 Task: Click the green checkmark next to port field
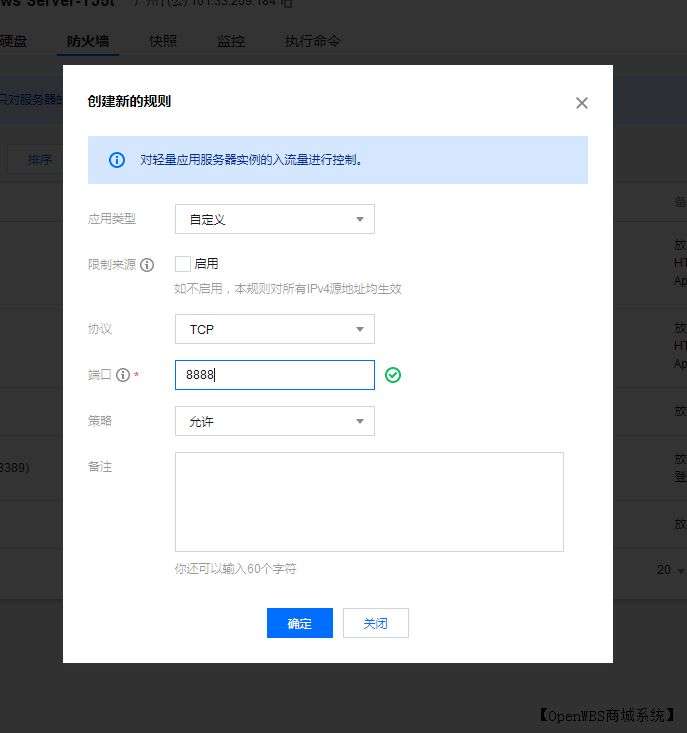point(393,375)
